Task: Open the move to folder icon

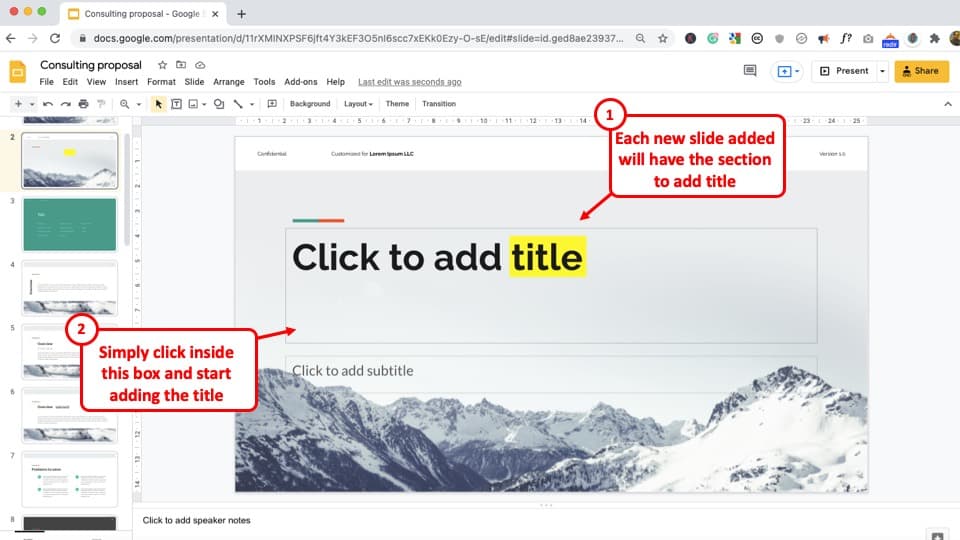Action: 181,65
